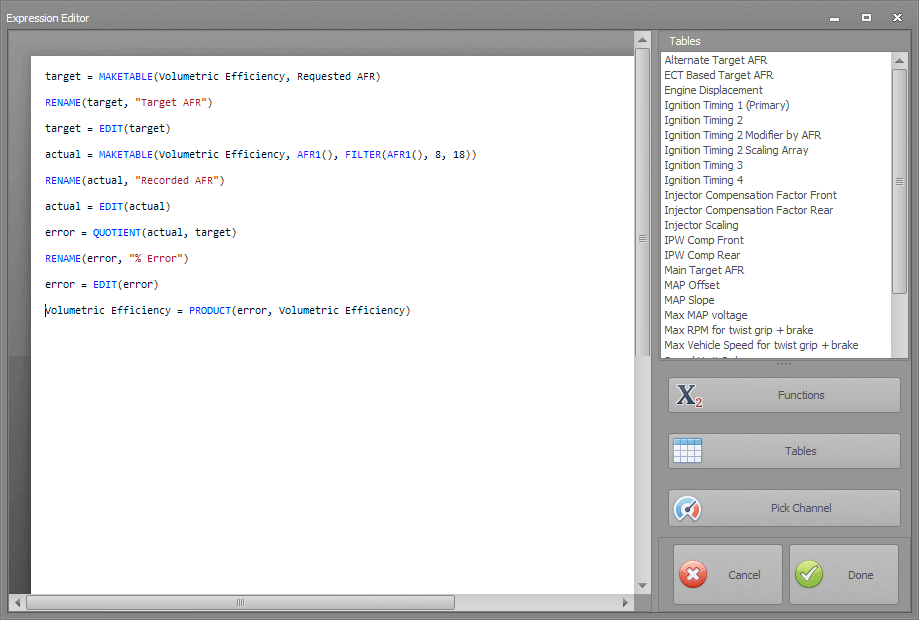The height and width of the screenshot is (620, 919).
Task: Pick Engine Displacement from the list
Action: point(713,90)
